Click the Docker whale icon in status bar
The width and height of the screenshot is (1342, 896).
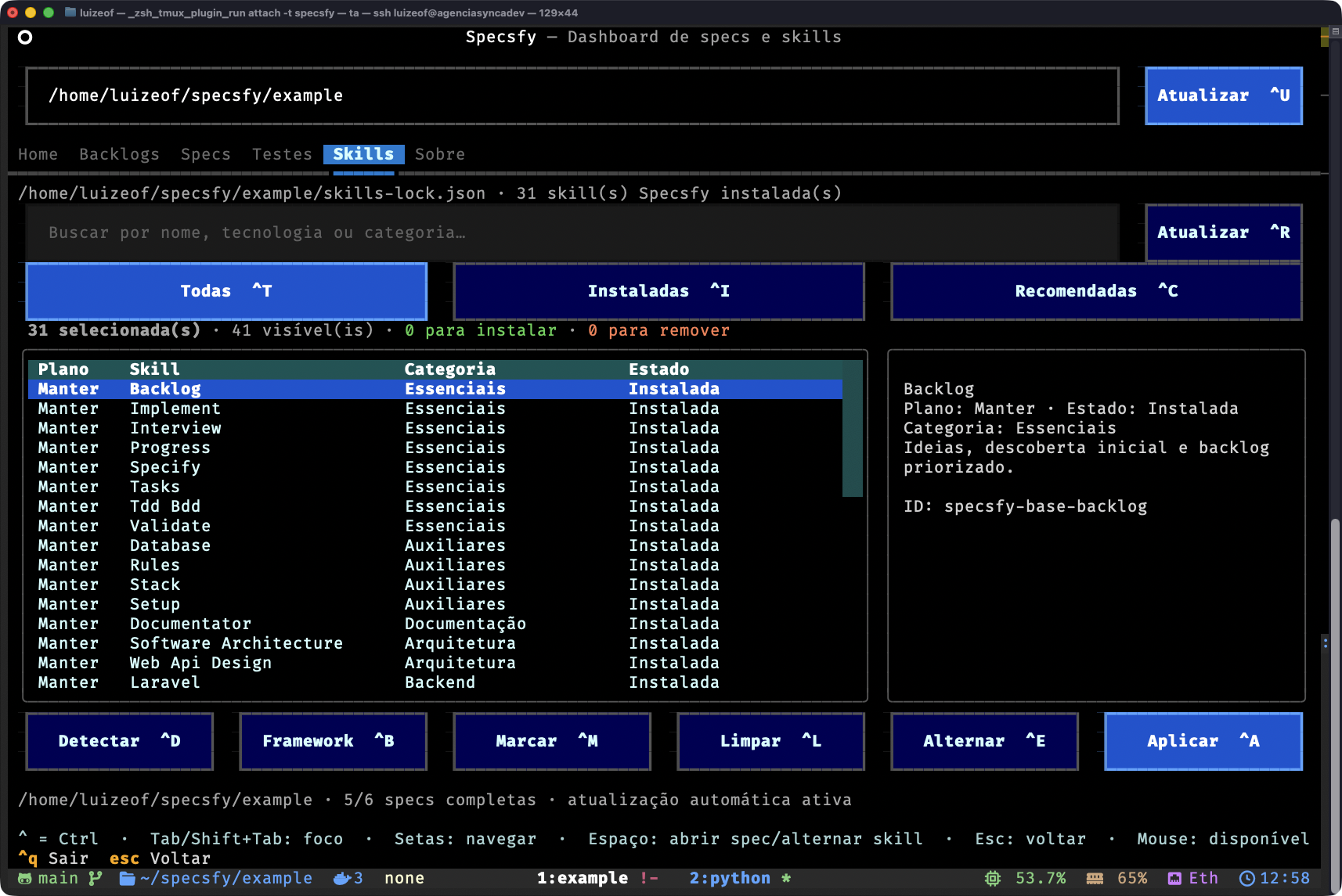click(x=342, y=878)
